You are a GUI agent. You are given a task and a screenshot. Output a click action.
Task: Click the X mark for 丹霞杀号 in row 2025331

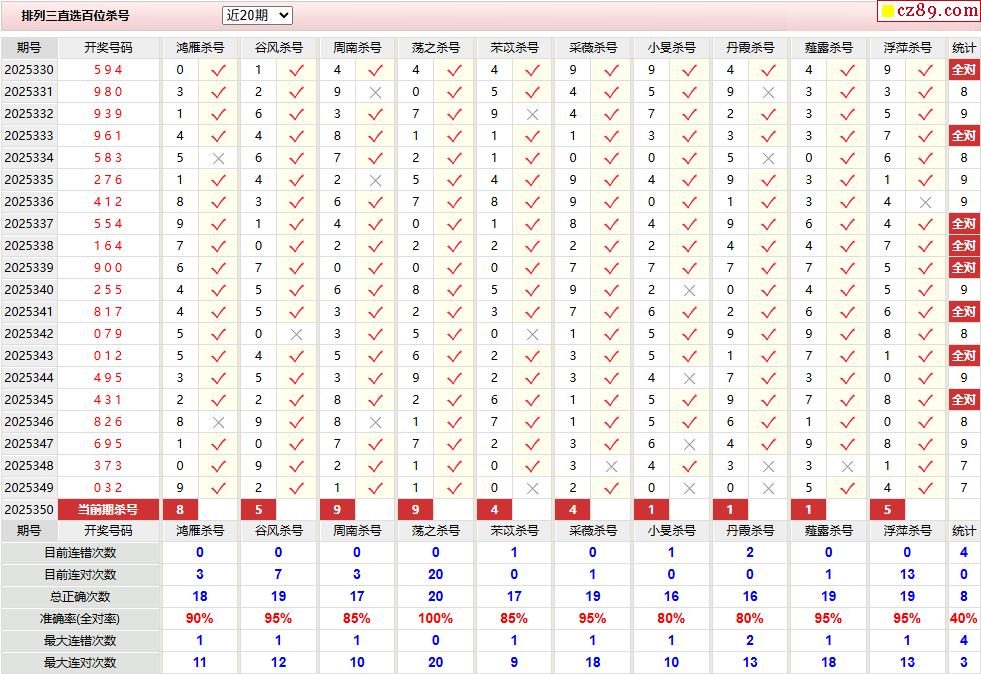[x=768, y=92]
